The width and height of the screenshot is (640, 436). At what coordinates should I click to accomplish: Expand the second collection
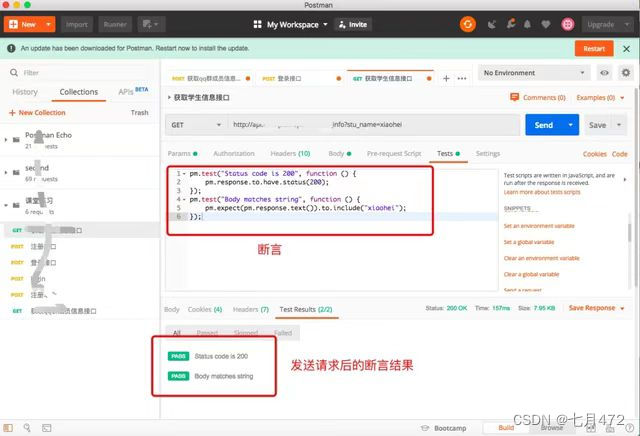tap(6, 173)
